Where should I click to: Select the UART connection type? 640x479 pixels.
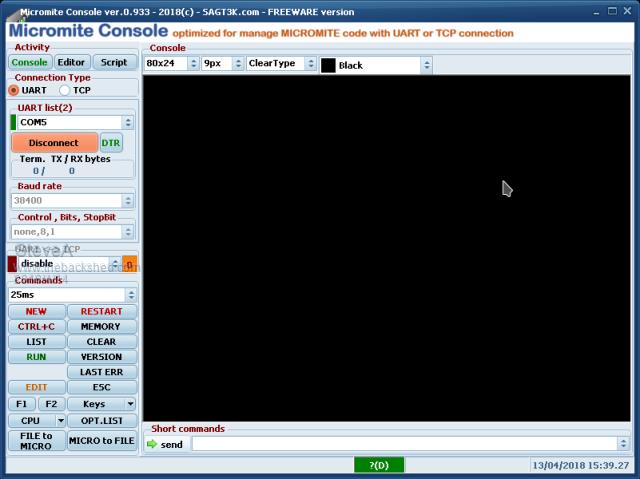click(x=14, y=90)
